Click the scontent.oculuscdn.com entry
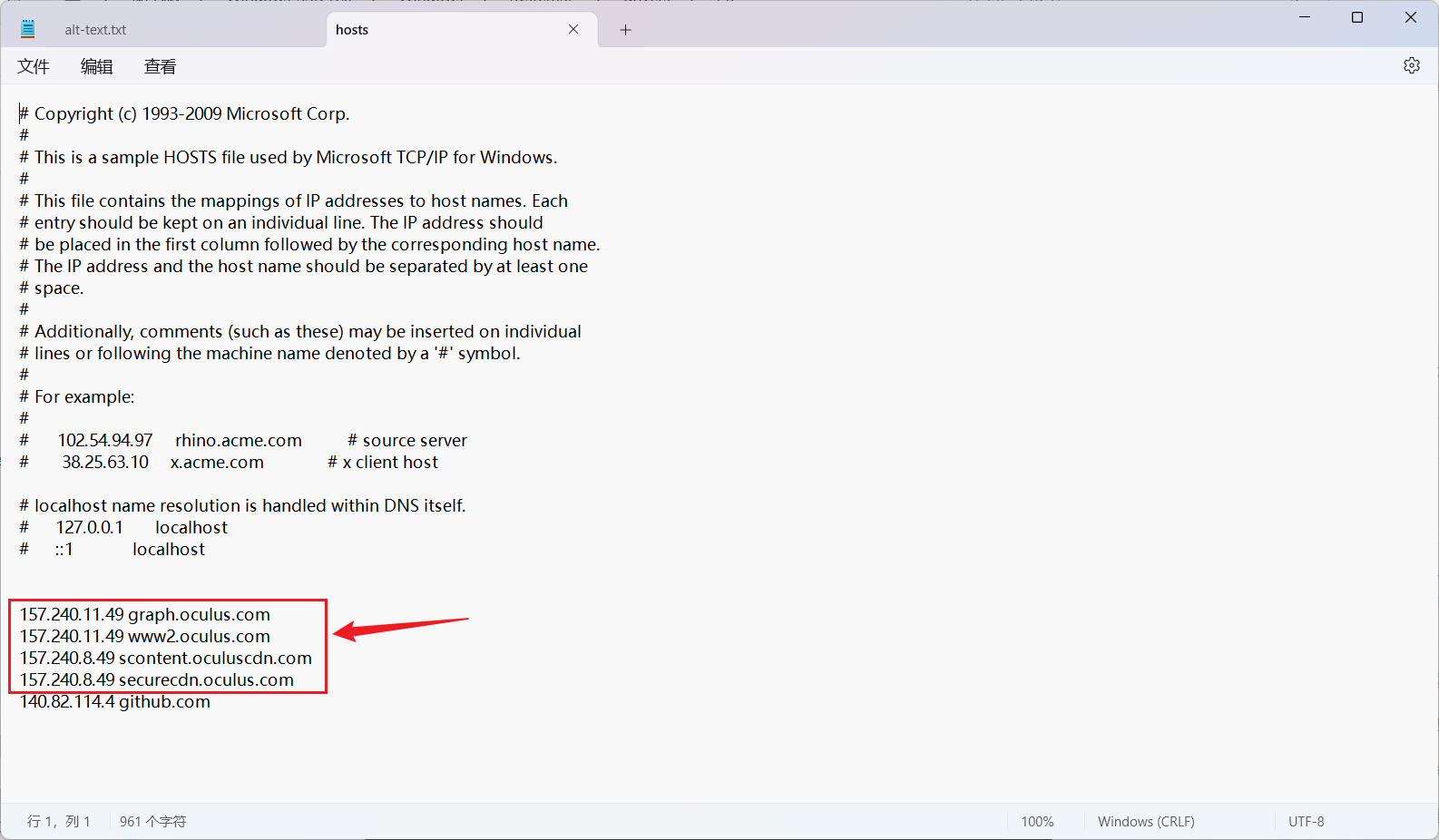The image size is (1439, 840). point(166,659)
